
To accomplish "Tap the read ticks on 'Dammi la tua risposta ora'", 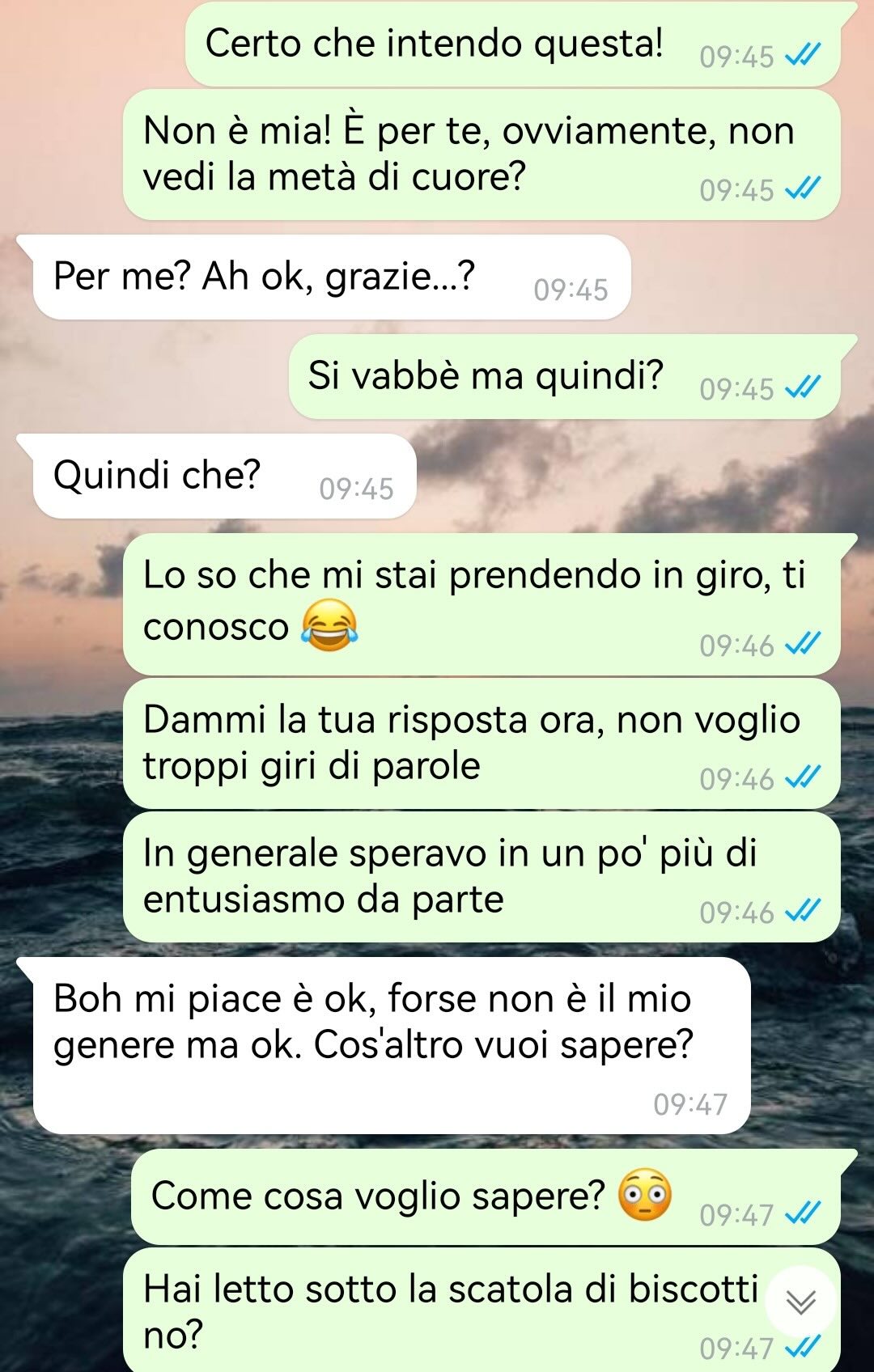I will [804, 778].
